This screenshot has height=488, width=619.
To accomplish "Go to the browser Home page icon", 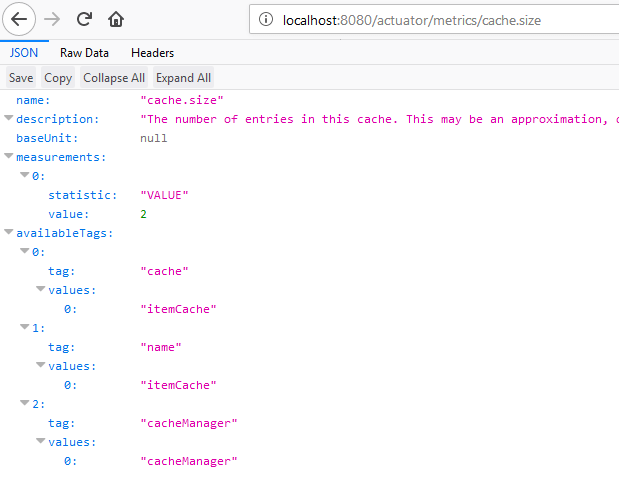I will [116, 19].
